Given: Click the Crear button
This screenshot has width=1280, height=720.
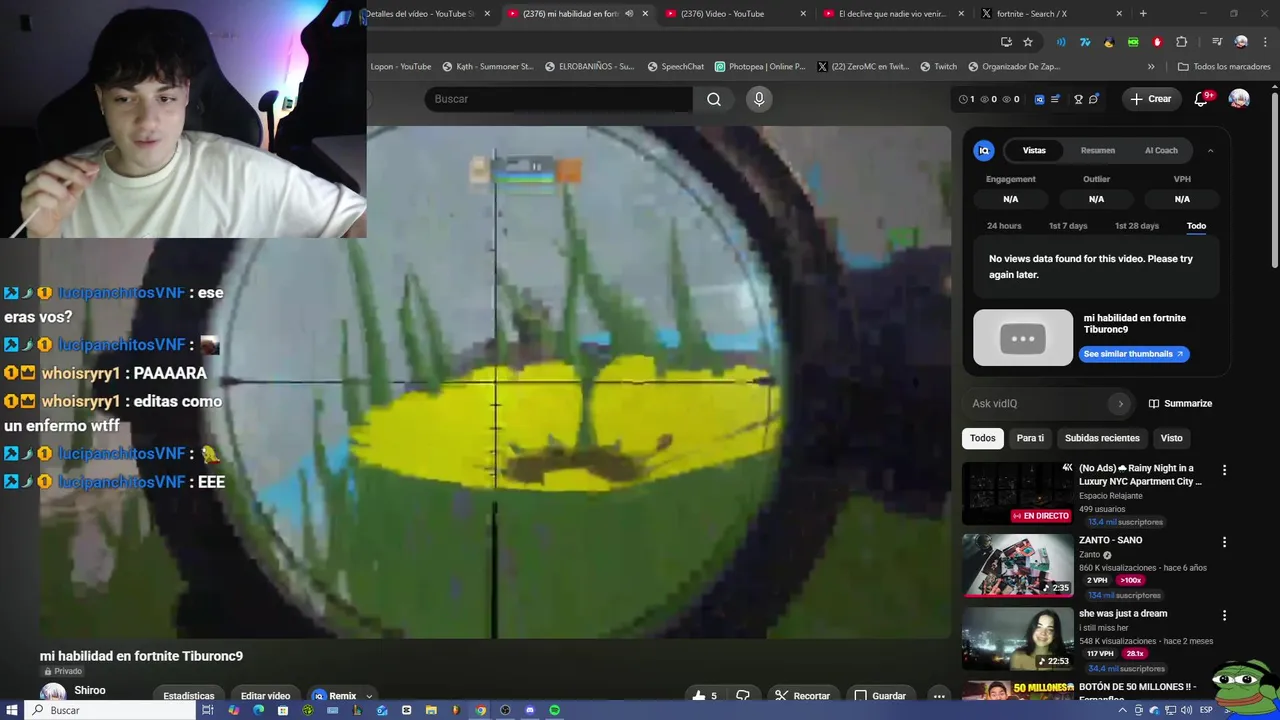Looking at the screenshot, I should point(1151,99).
